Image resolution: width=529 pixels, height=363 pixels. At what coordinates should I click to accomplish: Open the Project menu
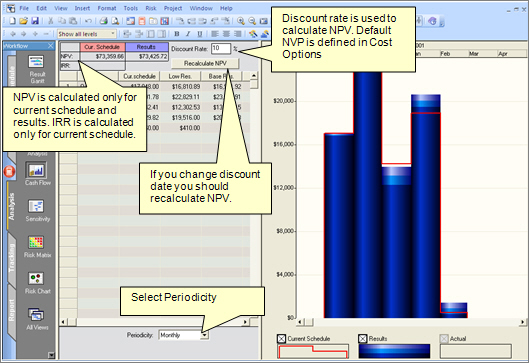coord(173,8)
